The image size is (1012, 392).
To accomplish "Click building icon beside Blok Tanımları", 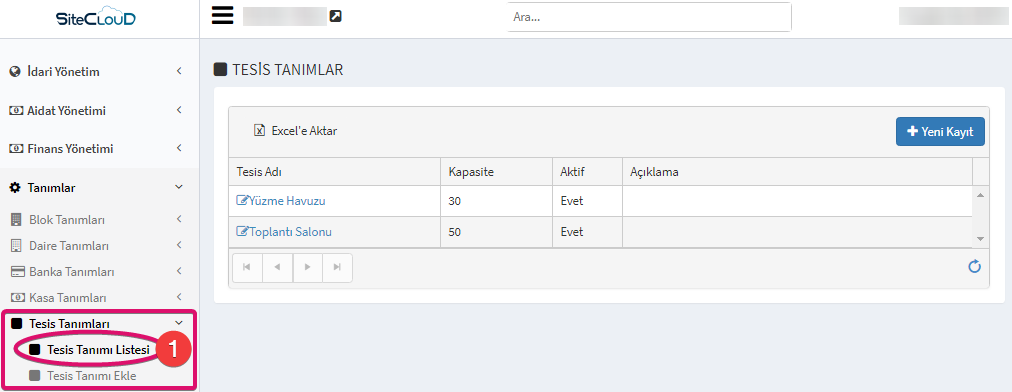I will [x=16, y=220].
